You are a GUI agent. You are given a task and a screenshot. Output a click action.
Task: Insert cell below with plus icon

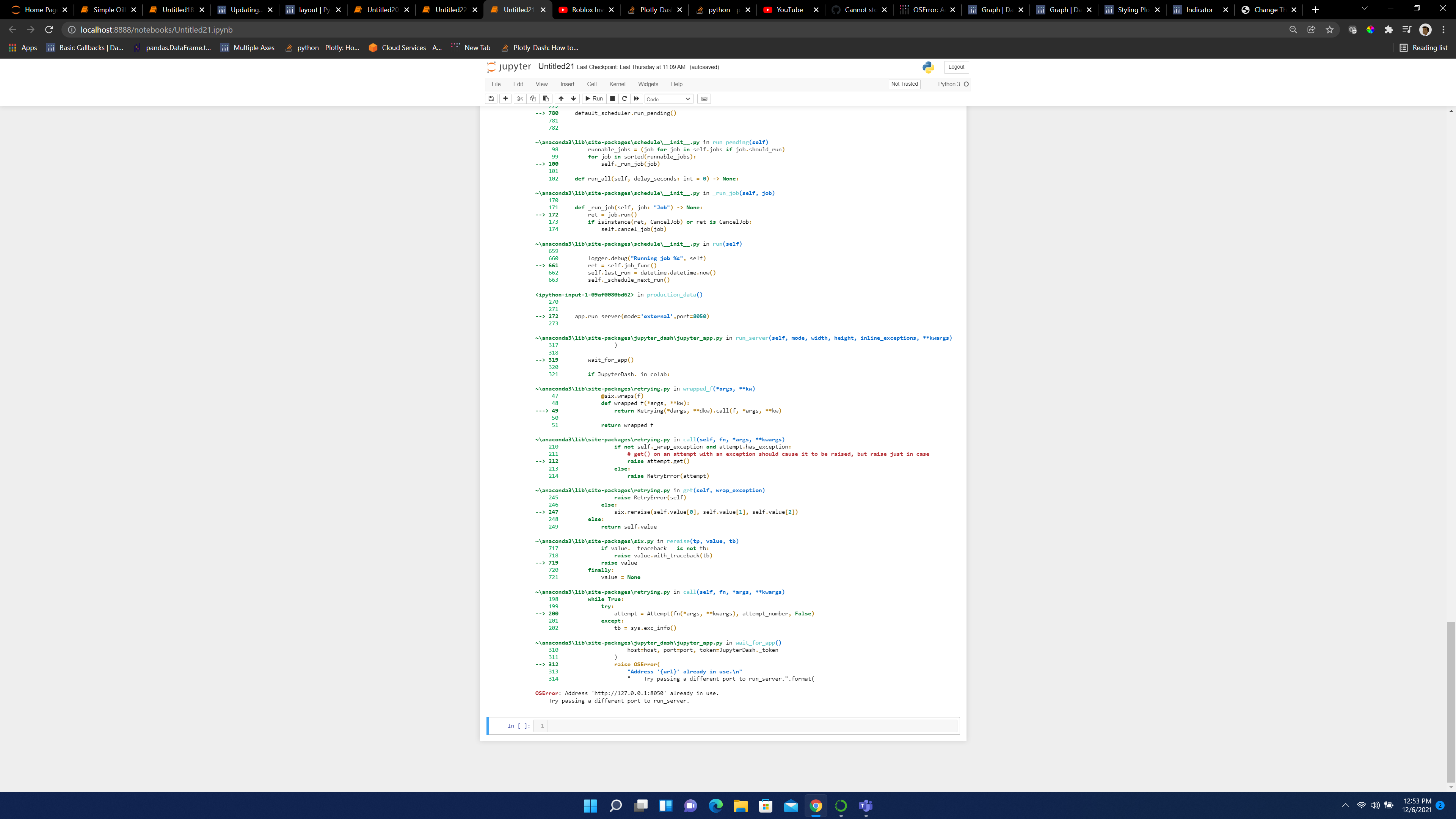coord(505,99)
